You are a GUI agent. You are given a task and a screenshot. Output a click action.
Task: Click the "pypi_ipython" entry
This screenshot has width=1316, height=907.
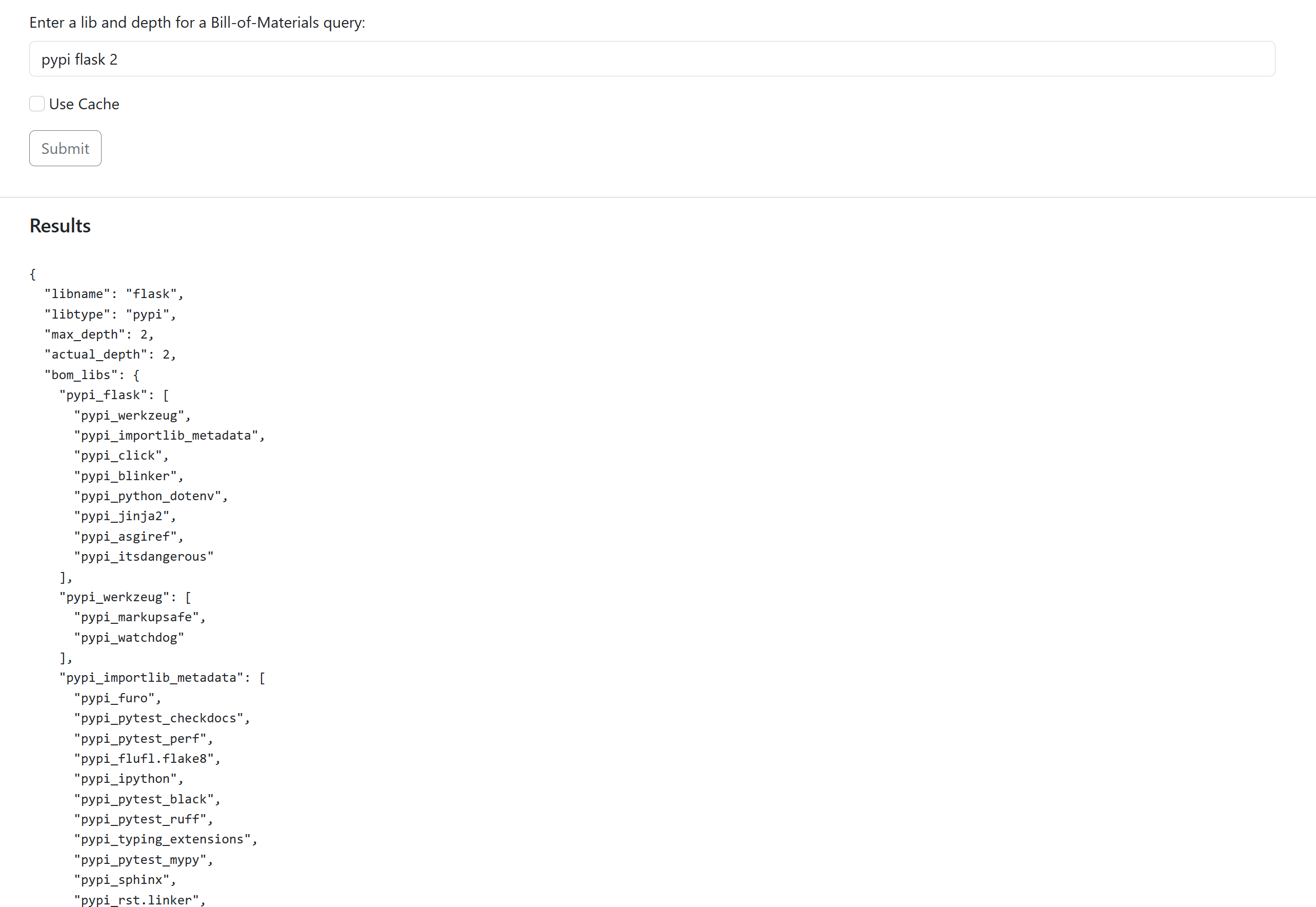click(129, 779)
